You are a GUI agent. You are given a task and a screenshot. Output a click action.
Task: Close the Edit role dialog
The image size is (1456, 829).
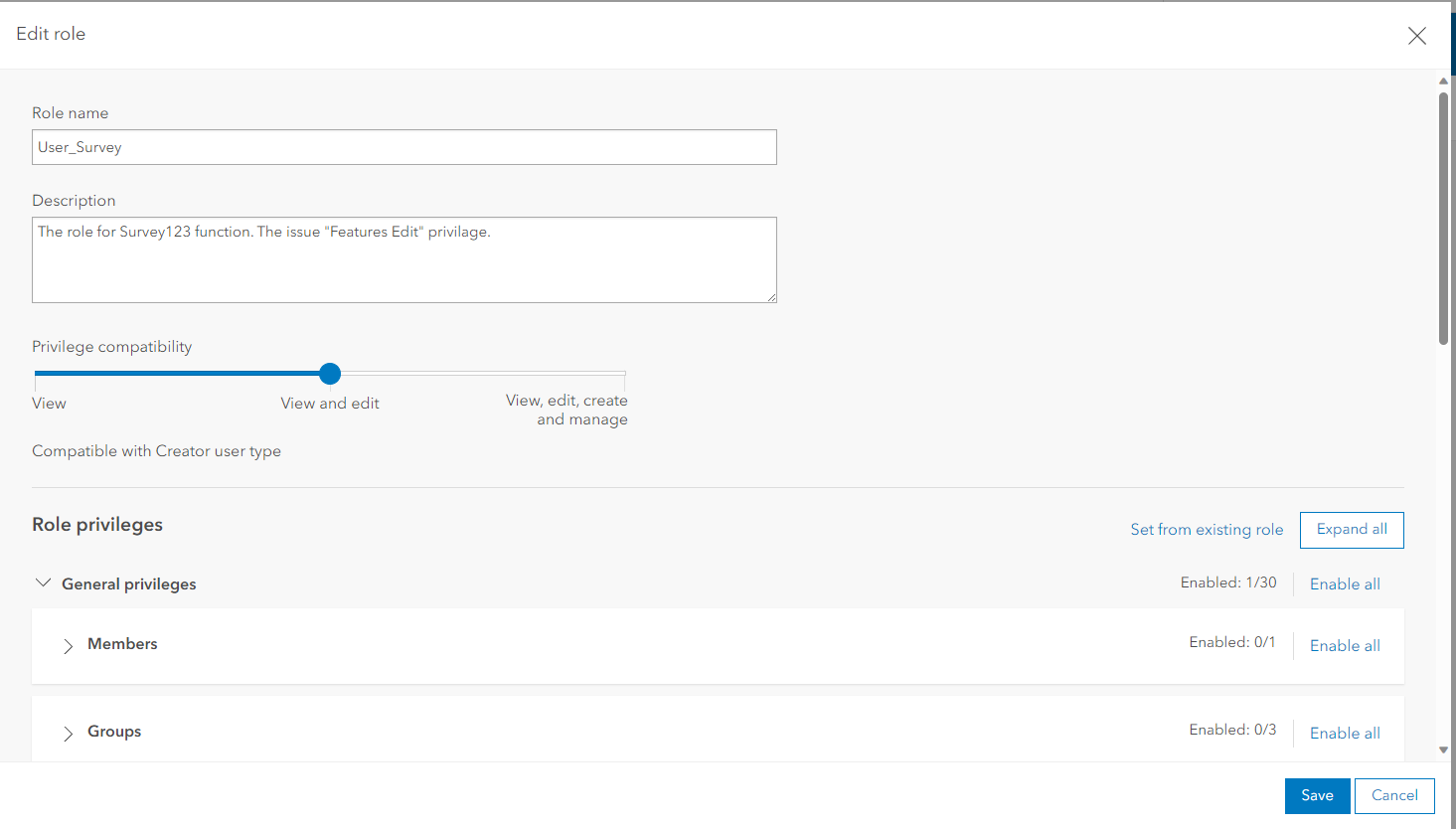[1417, 35]
